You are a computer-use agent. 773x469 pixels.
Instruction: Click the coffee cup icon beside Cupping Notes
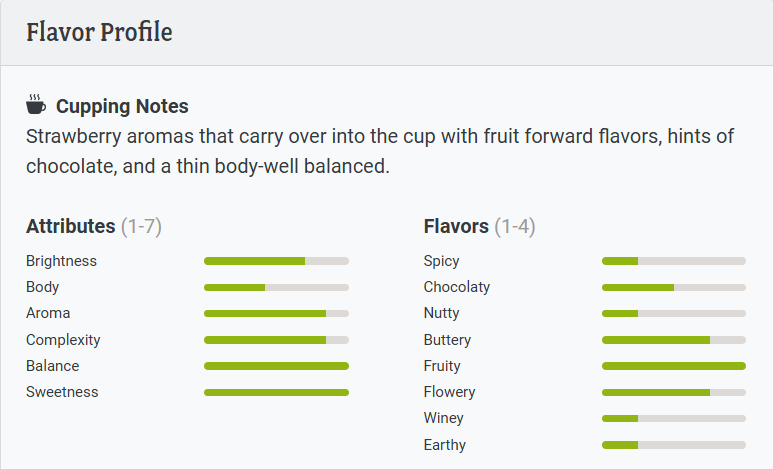[36, 105]
